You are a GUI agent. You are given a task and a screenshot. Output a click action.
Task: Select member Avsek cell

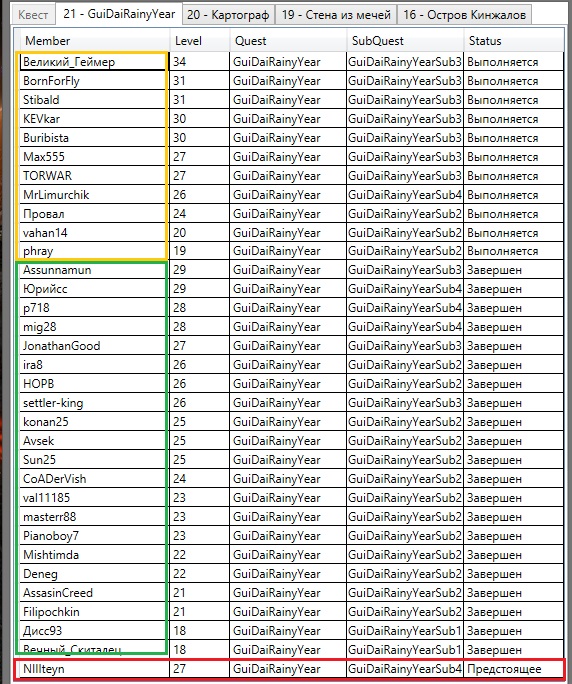click(93, 441)
